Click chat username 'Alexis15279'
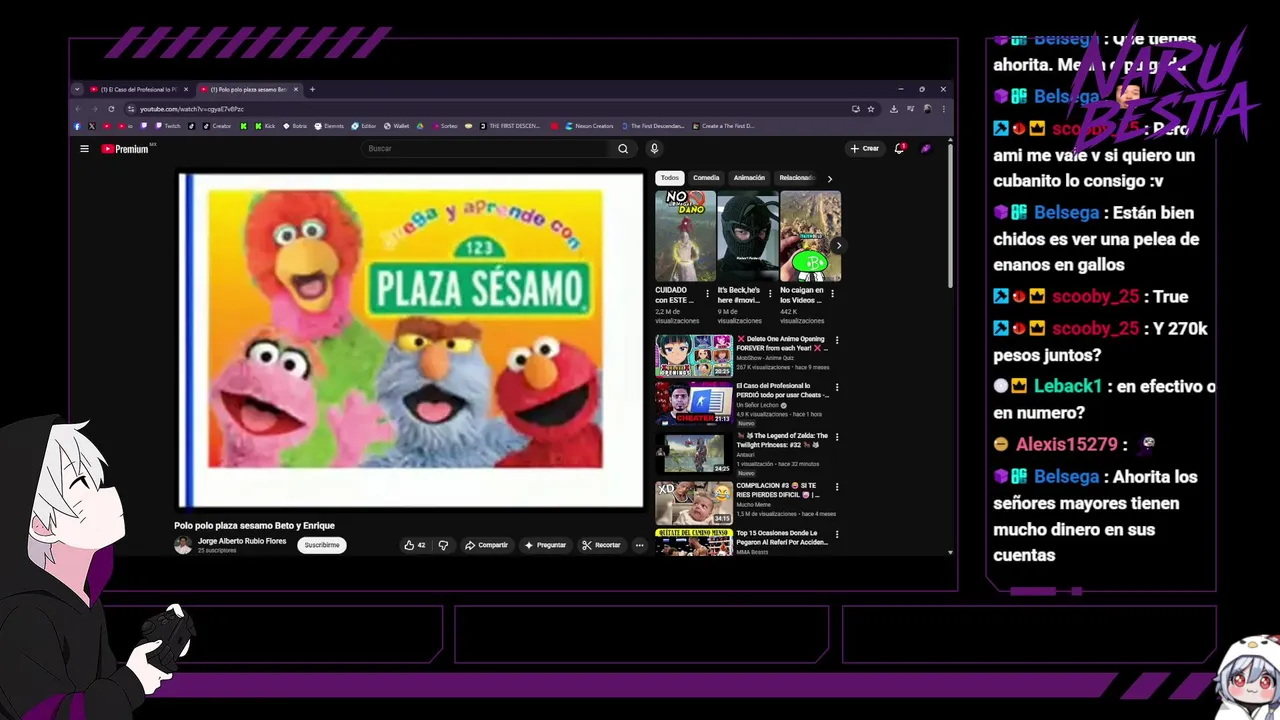 pos(1066,444)
